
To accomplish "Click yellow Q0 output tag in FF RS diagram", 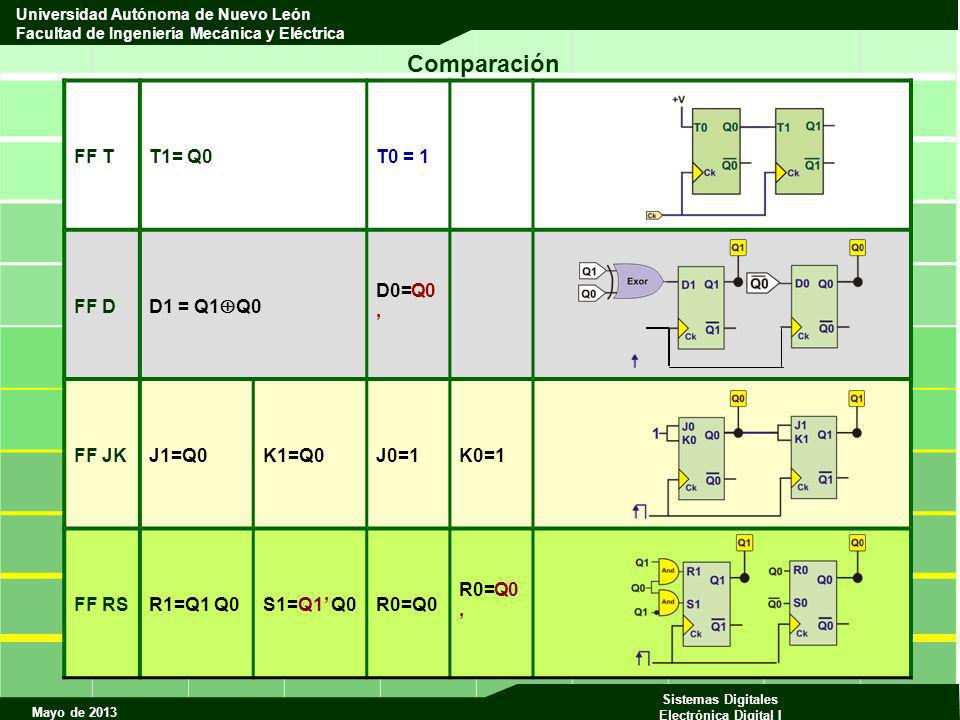I will pyautogui.click(x=857, y=542).
